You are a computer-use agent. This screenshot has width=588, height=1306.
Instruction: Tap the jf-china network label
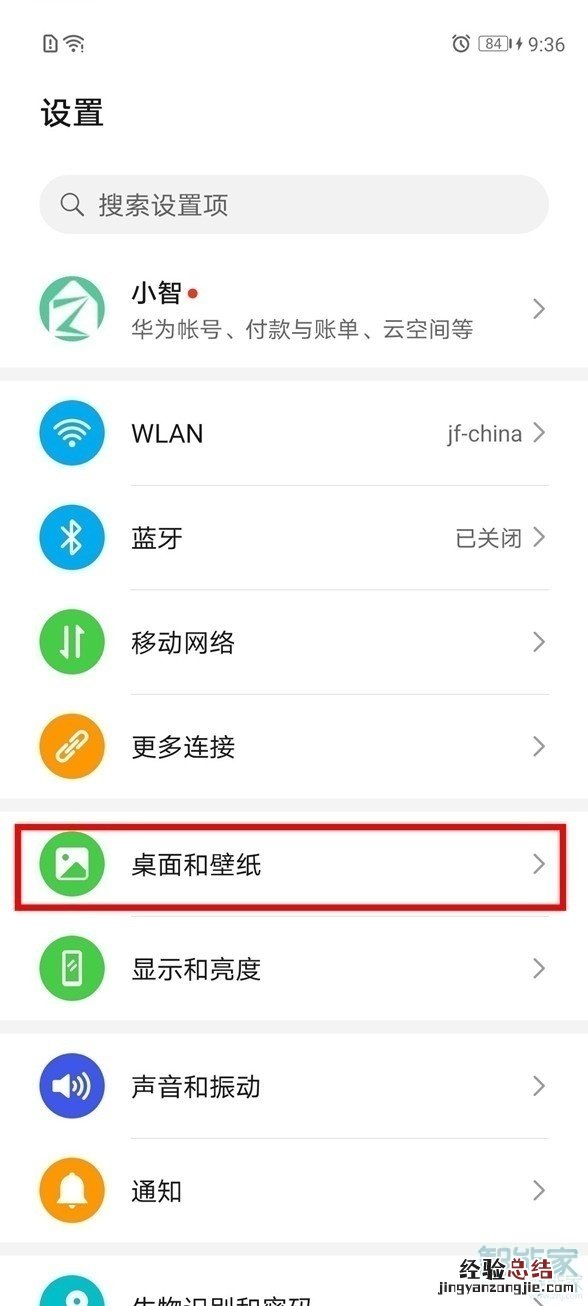[x=484, y=434]
